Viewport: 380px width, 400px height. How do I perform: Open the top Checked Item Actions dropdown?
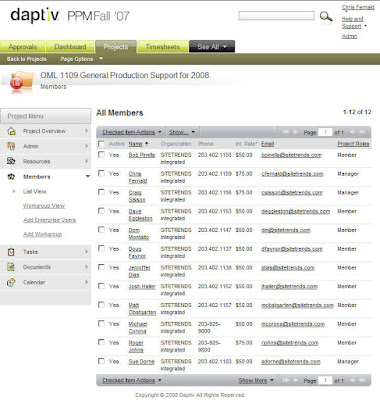(x=132, y=132)
